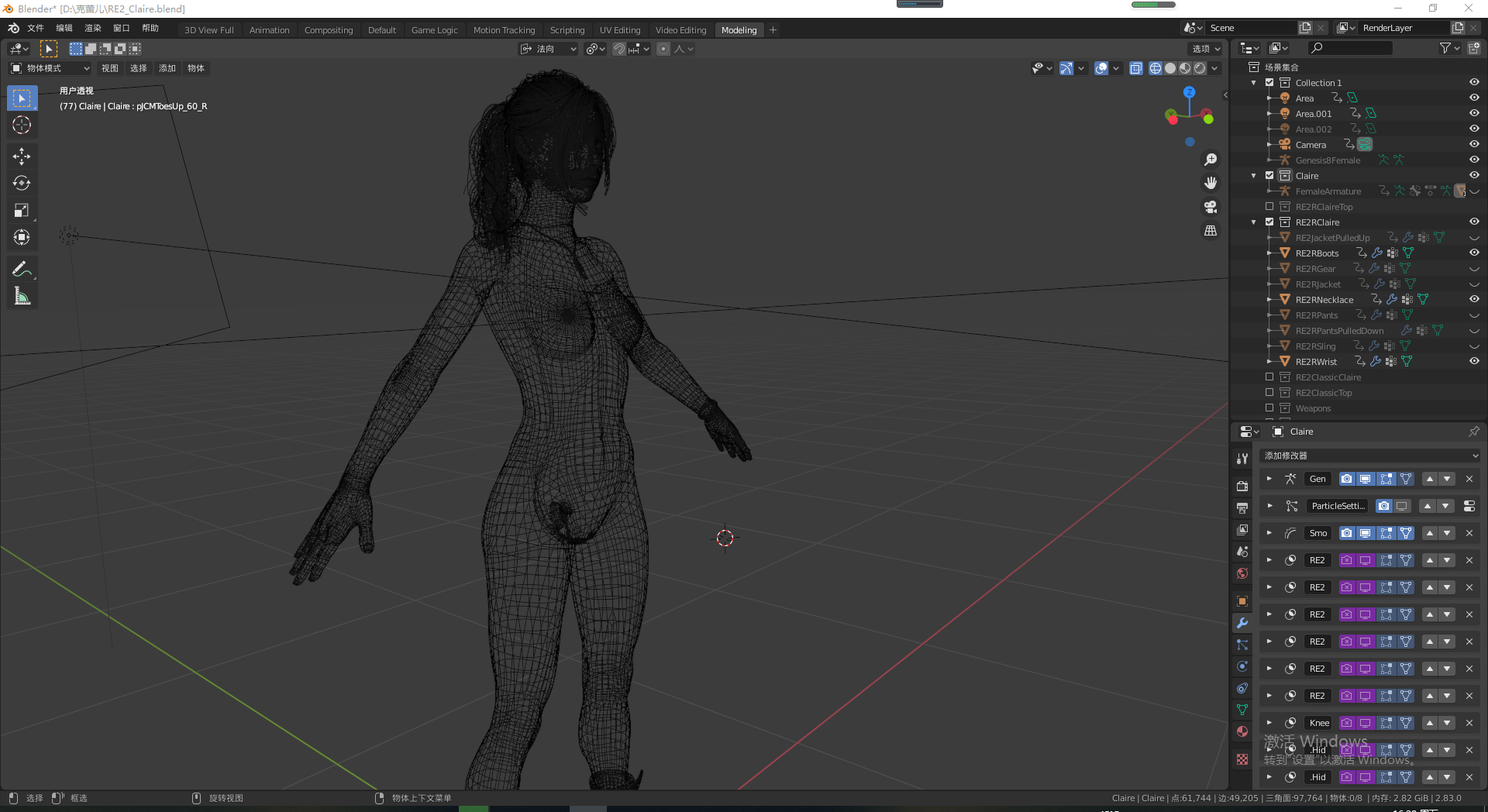The image size is (1488, 812).
Task: Expand the ParticleSetti... modifier panel
Action: [x=1269, y=506]
